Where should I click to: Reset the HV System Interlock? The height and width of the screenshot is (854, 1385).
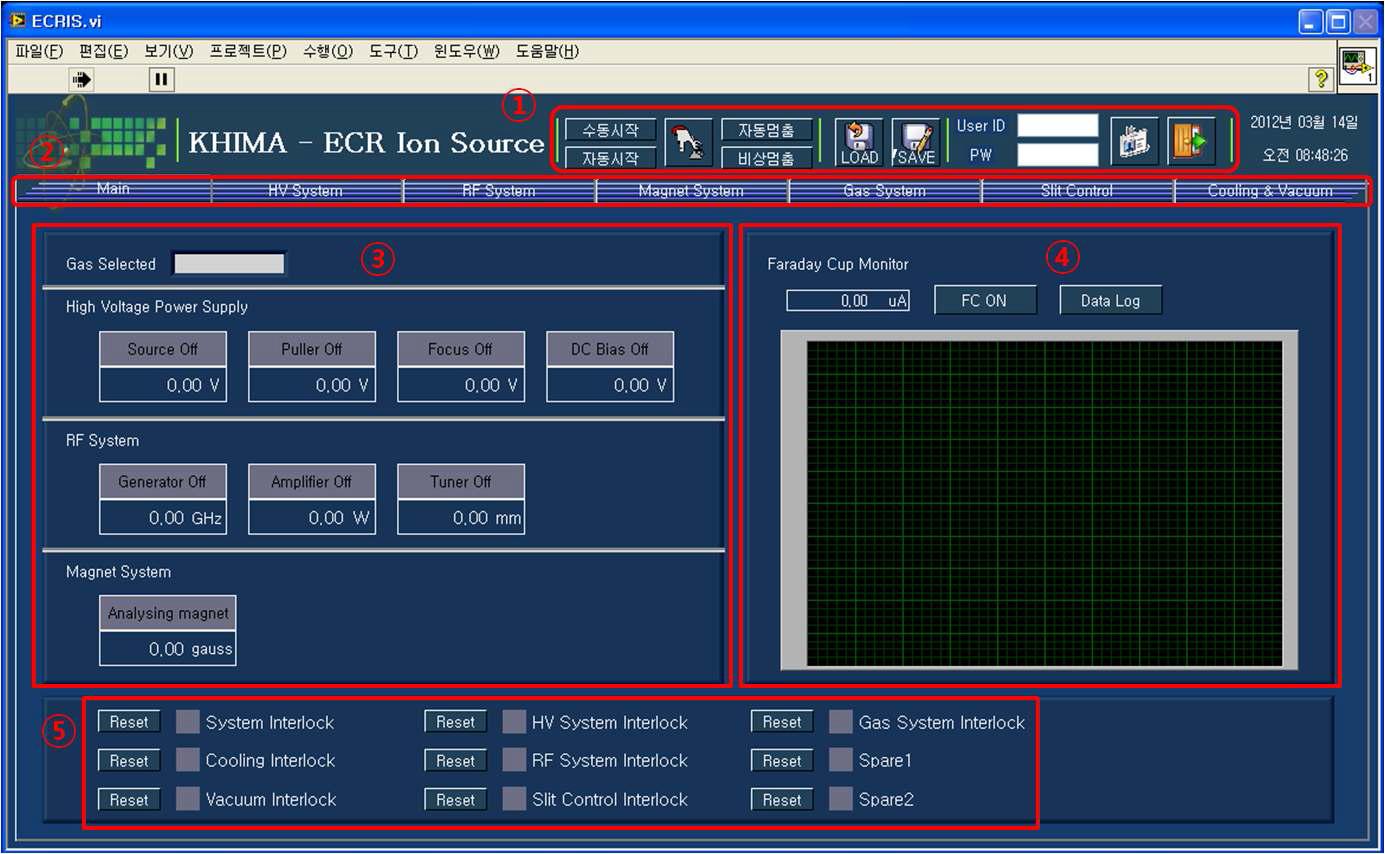pyautogui.click(x=455, y=722)
